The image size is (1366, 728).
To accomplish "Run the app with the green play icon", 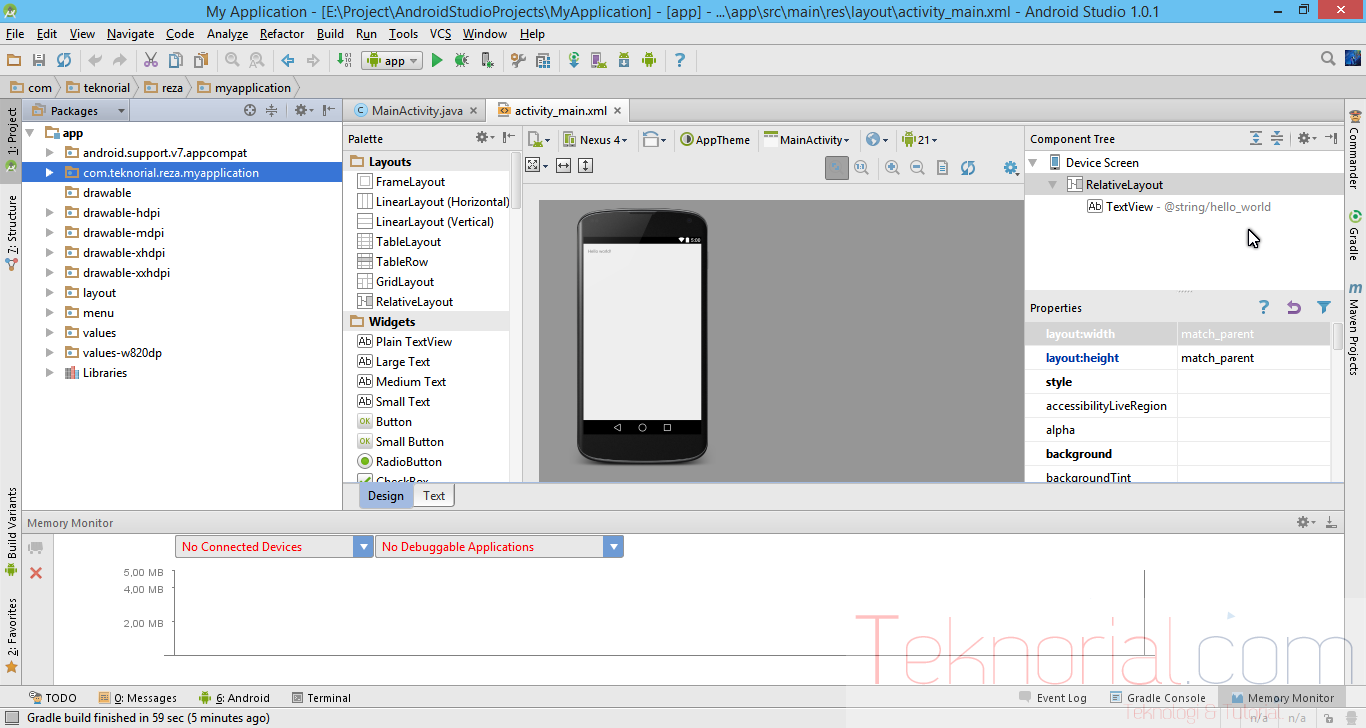I will 437,61.
